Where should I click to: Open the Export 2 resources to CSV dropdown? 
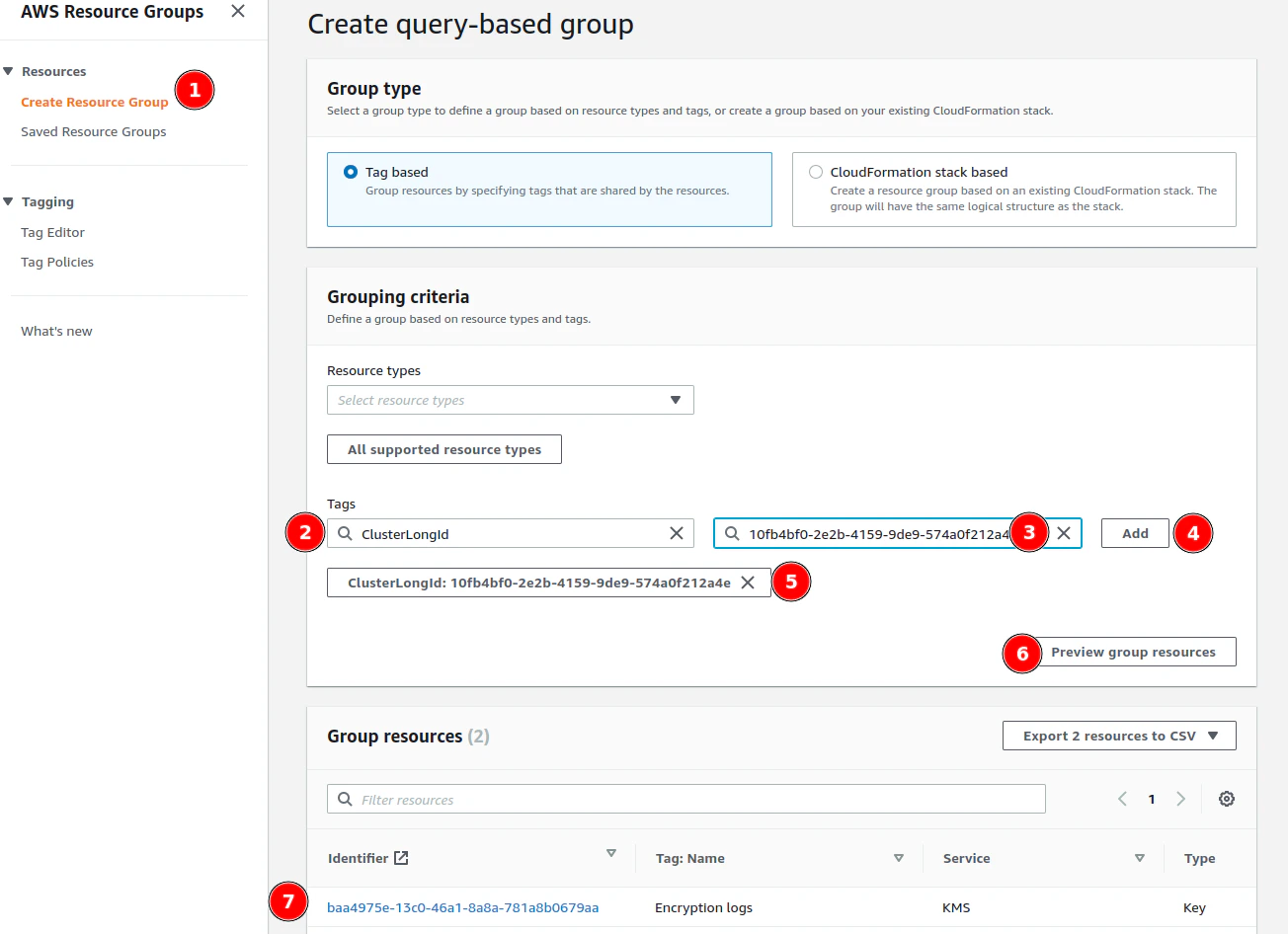click(x=1118, y=735)
